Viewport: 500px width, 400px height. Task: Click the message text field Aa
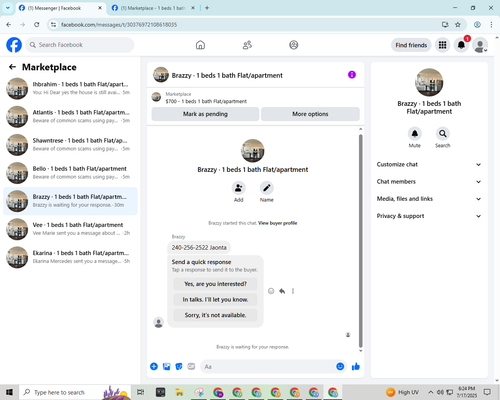tap(267, 366)
